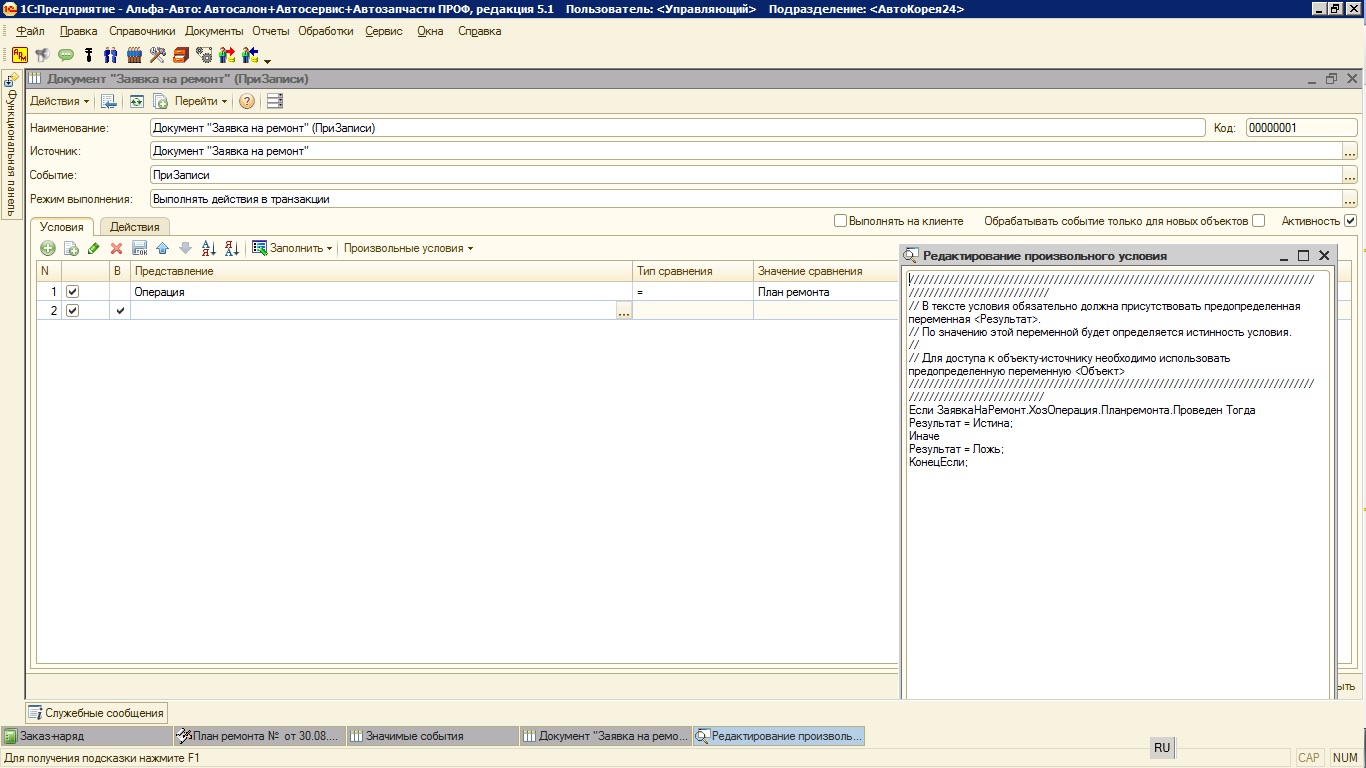Open help with the question mark icon
This screenshot has width=1366, height=768.
coord(247,101)
